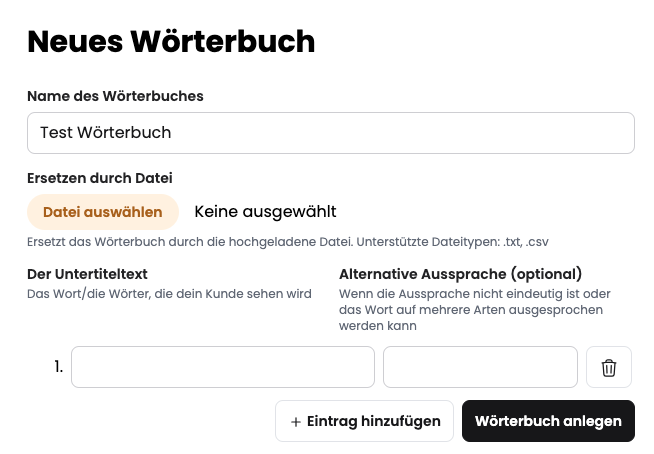The height and width of the screenshot is (454, 654).
Task: Add a new entry via Eintrag hinzufügen
Action: (364, 421)
